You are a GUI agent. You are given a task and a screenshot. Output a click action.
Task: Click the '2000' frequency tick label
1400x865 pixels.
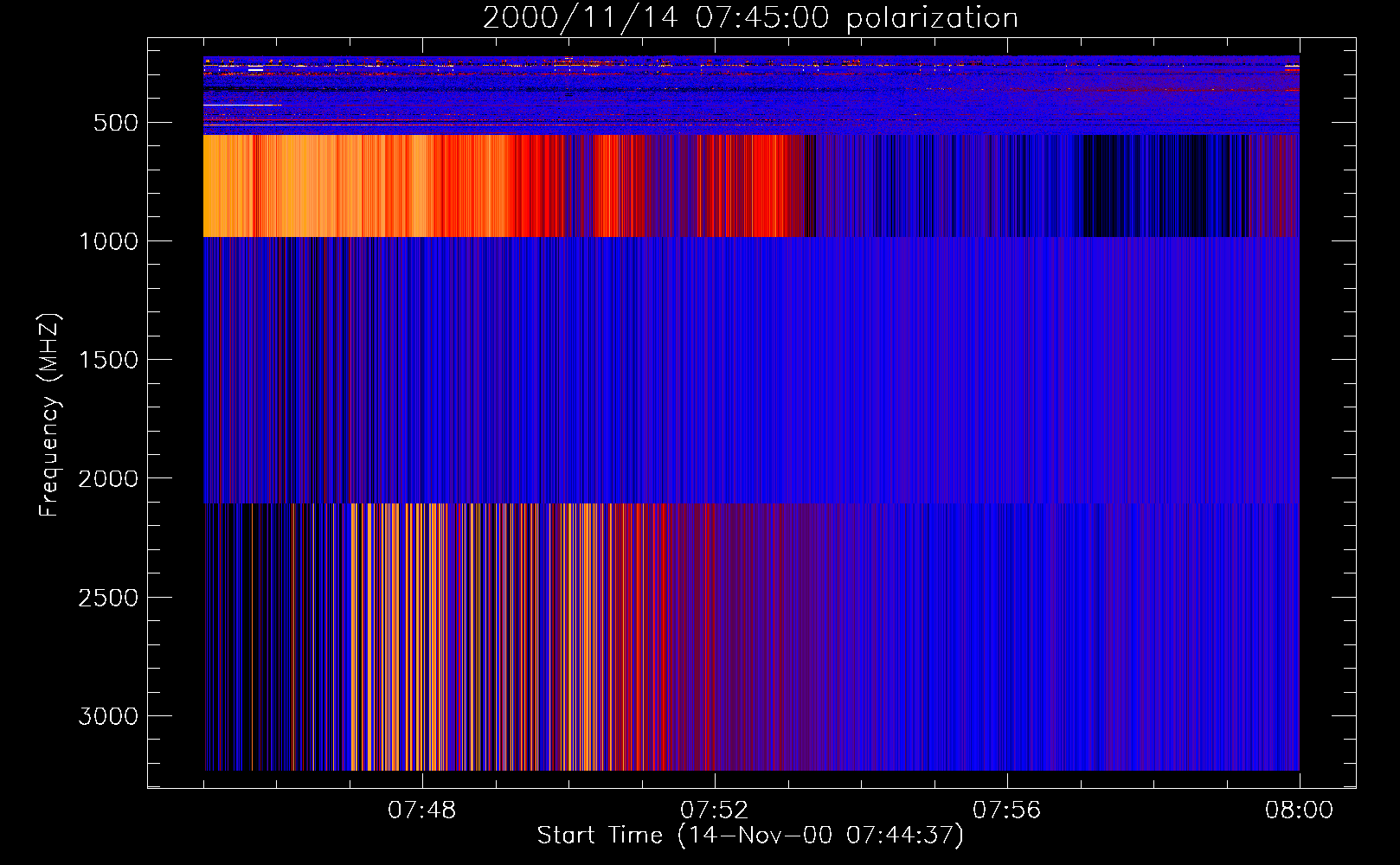click(108, 478)
